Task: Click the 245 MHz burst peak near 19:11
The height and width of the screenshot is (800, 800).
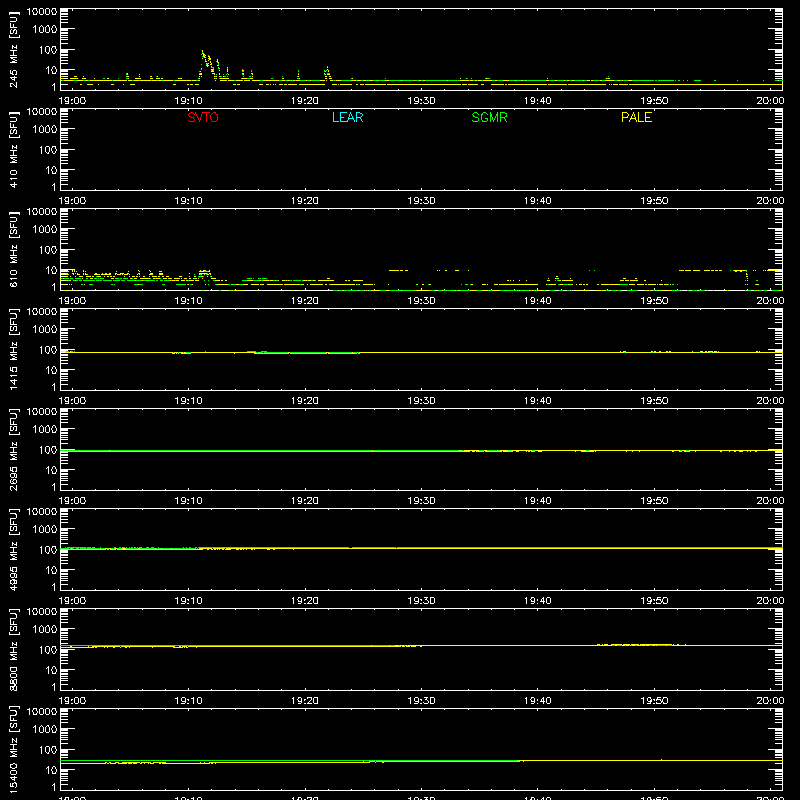Action: [x=203, y=52]
